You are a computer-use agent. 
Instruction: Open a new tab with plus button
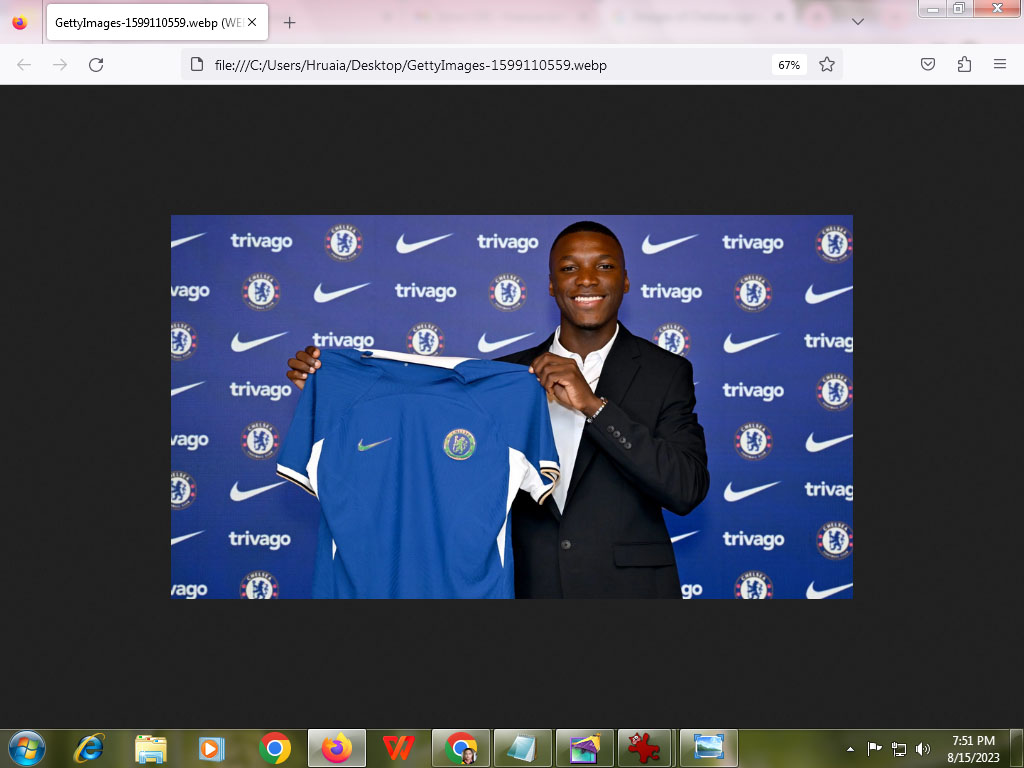(x=289, y=22)
